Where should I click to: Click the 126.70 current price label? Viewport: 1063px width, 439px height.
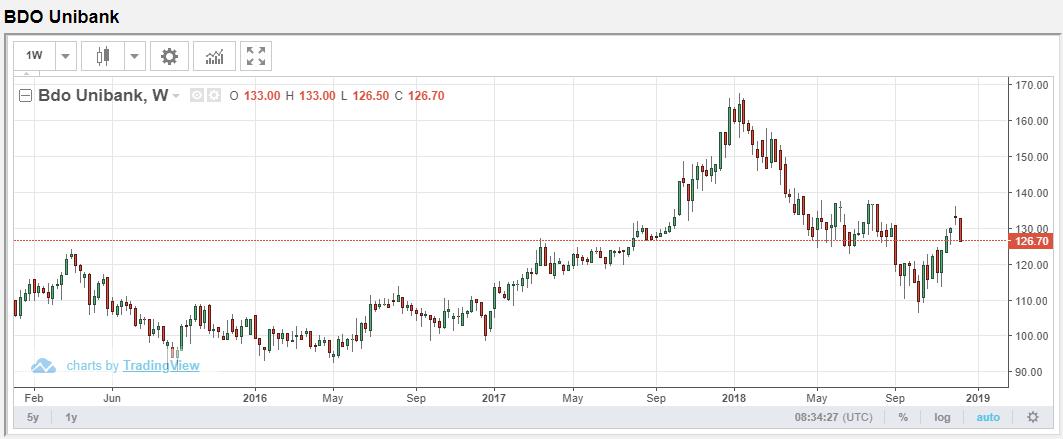pos(1030,241)
